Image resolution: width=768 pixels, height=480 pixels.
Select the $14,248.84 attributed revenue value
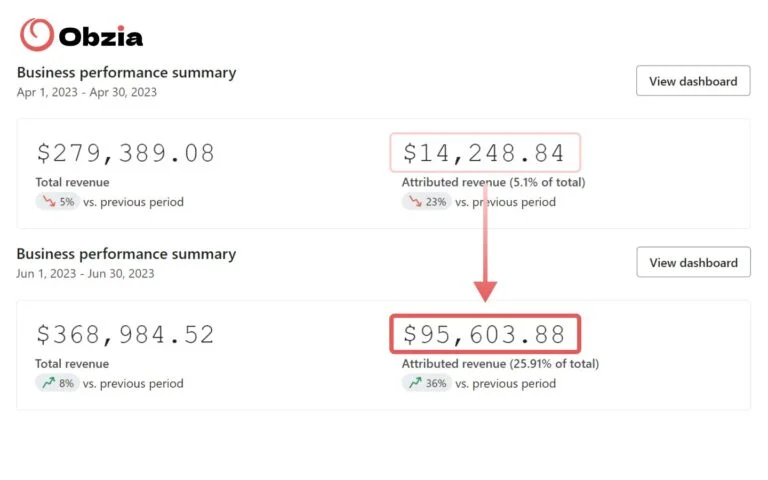484,153
